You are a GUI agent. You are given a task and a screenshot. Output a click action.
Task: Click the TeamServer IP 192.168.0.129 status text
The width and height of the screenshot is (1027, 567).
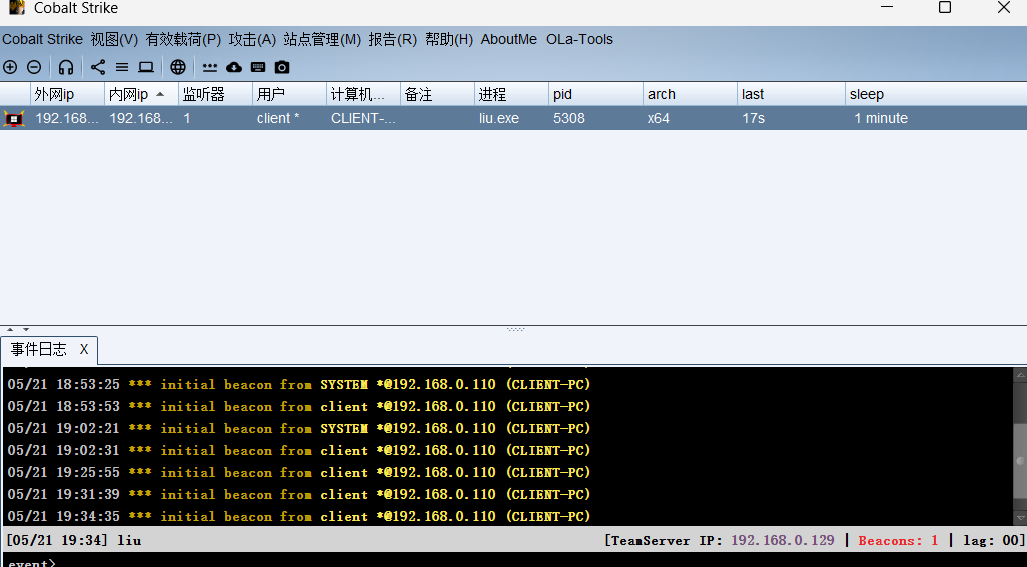click(x=719, y=541)
